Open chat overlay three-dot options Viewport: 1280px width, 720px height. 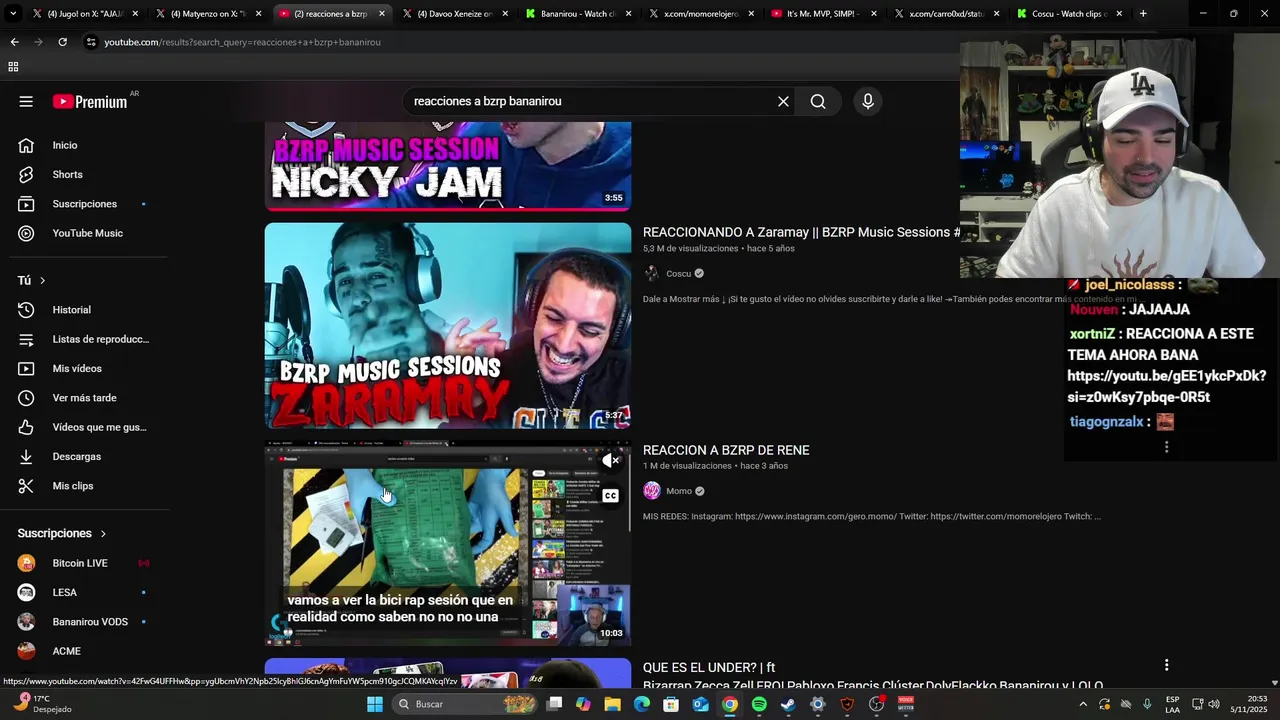click(1166, 447)
